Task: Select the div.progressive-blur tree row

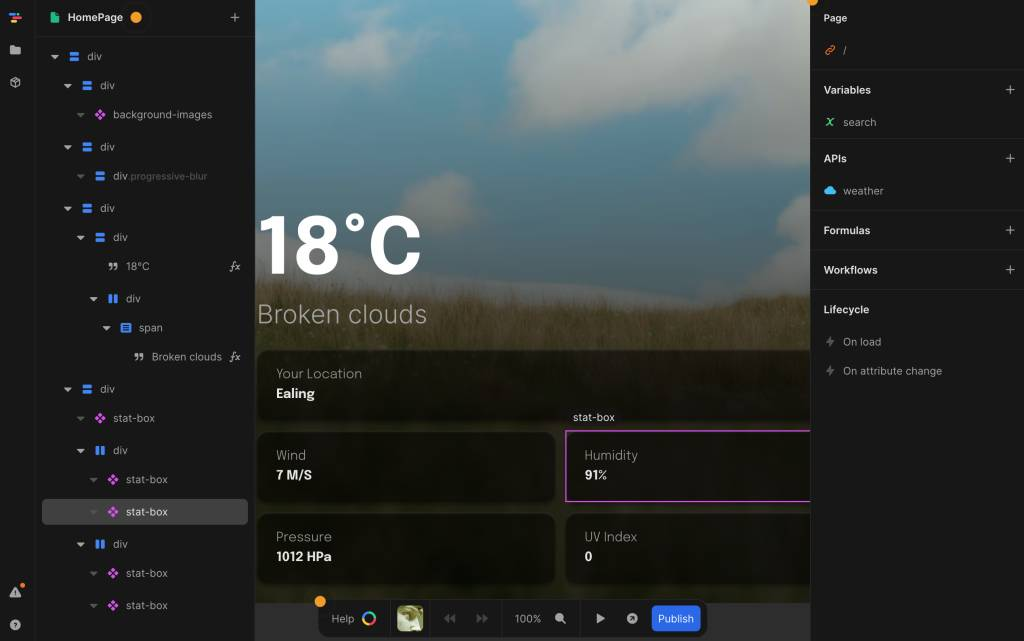Action: click(x=145, y=176)
